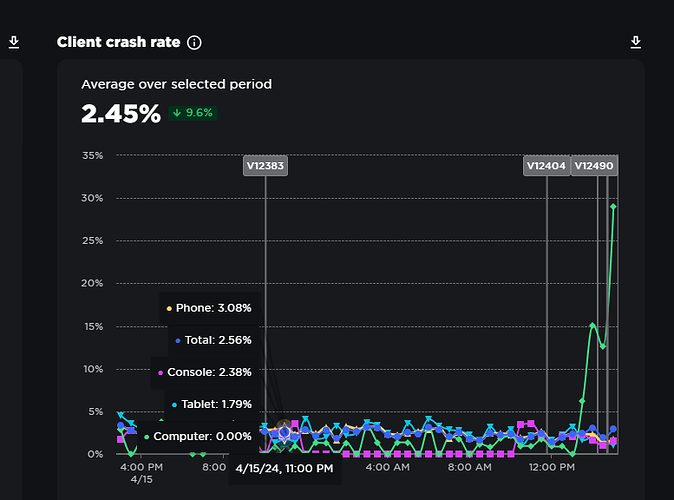Image resolution: width=674 pixels, height=500 pixels.
Task: Click the Client crash rate heading
Action: pos(119,42)
